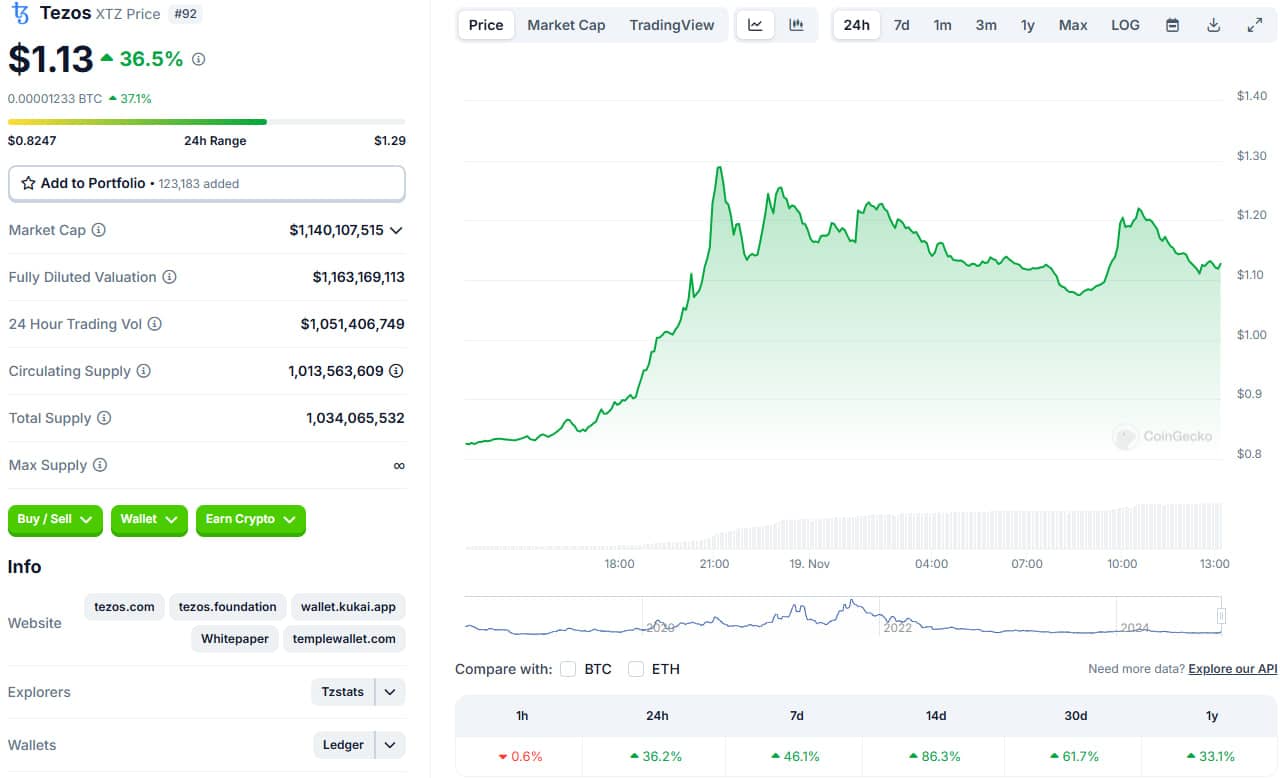This screenshot has width=1280, height=778.
Task: Open templewallet.com link
Action: [345, 639]
